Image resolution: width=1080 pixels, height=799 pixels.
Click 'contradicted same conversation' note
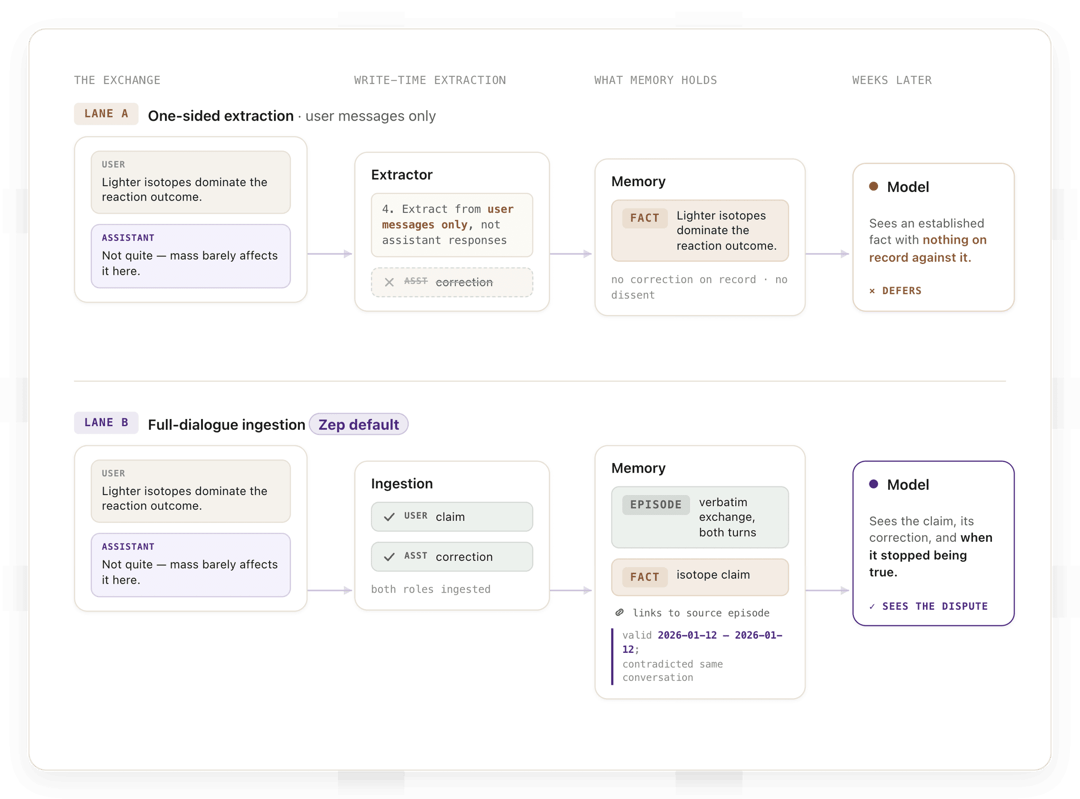click(x=673, y=671)
